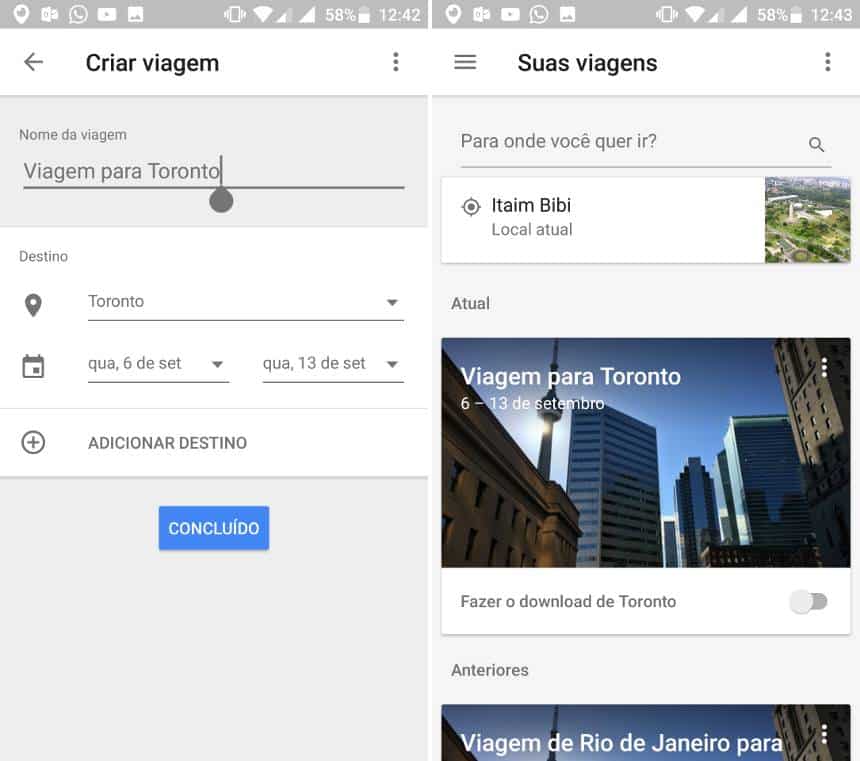Tap the back arrow on Criar viagem
This screenshot has height=761, width=860.
[33, 62]
